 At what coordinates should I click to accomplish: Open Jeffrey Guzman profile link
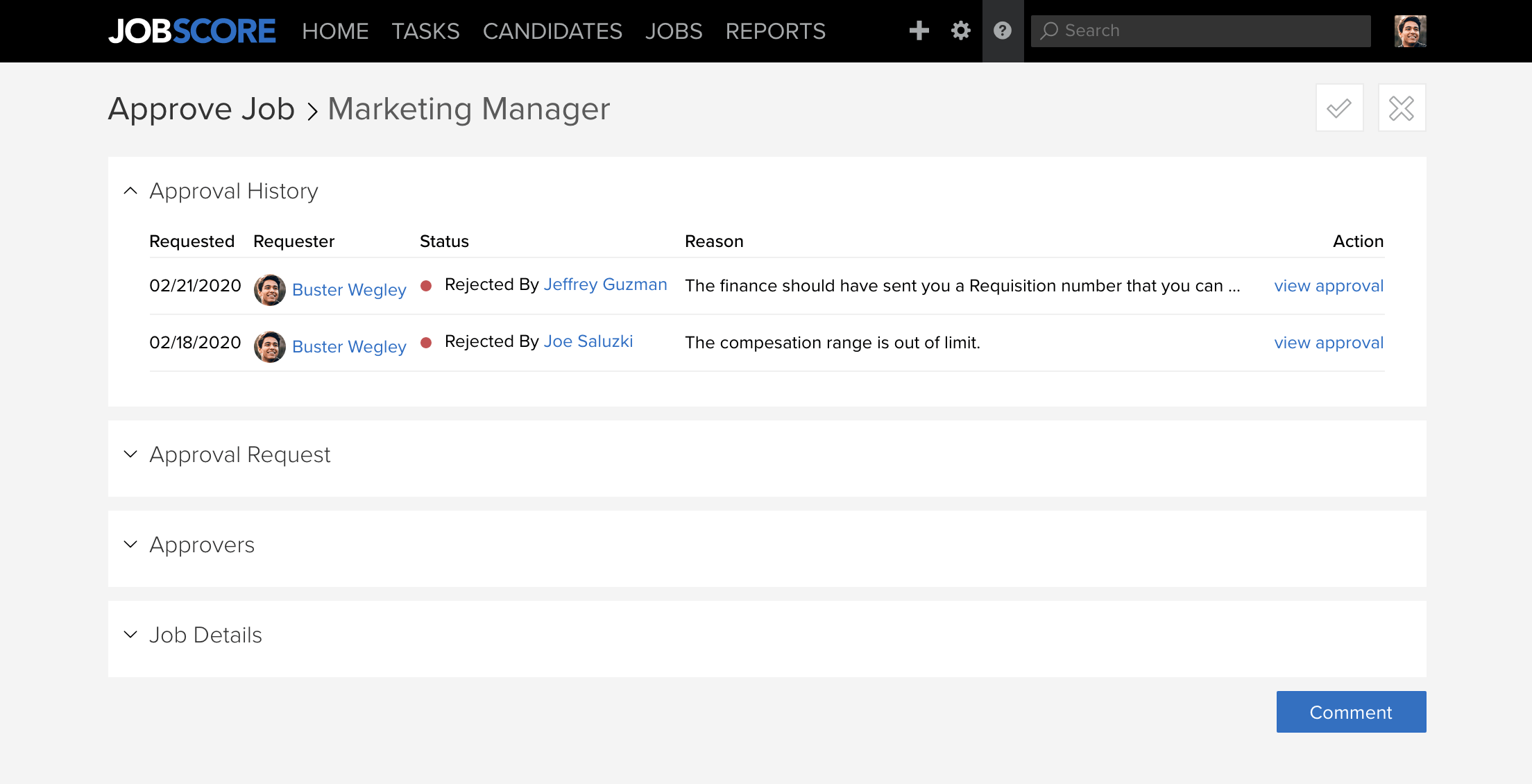606,284
